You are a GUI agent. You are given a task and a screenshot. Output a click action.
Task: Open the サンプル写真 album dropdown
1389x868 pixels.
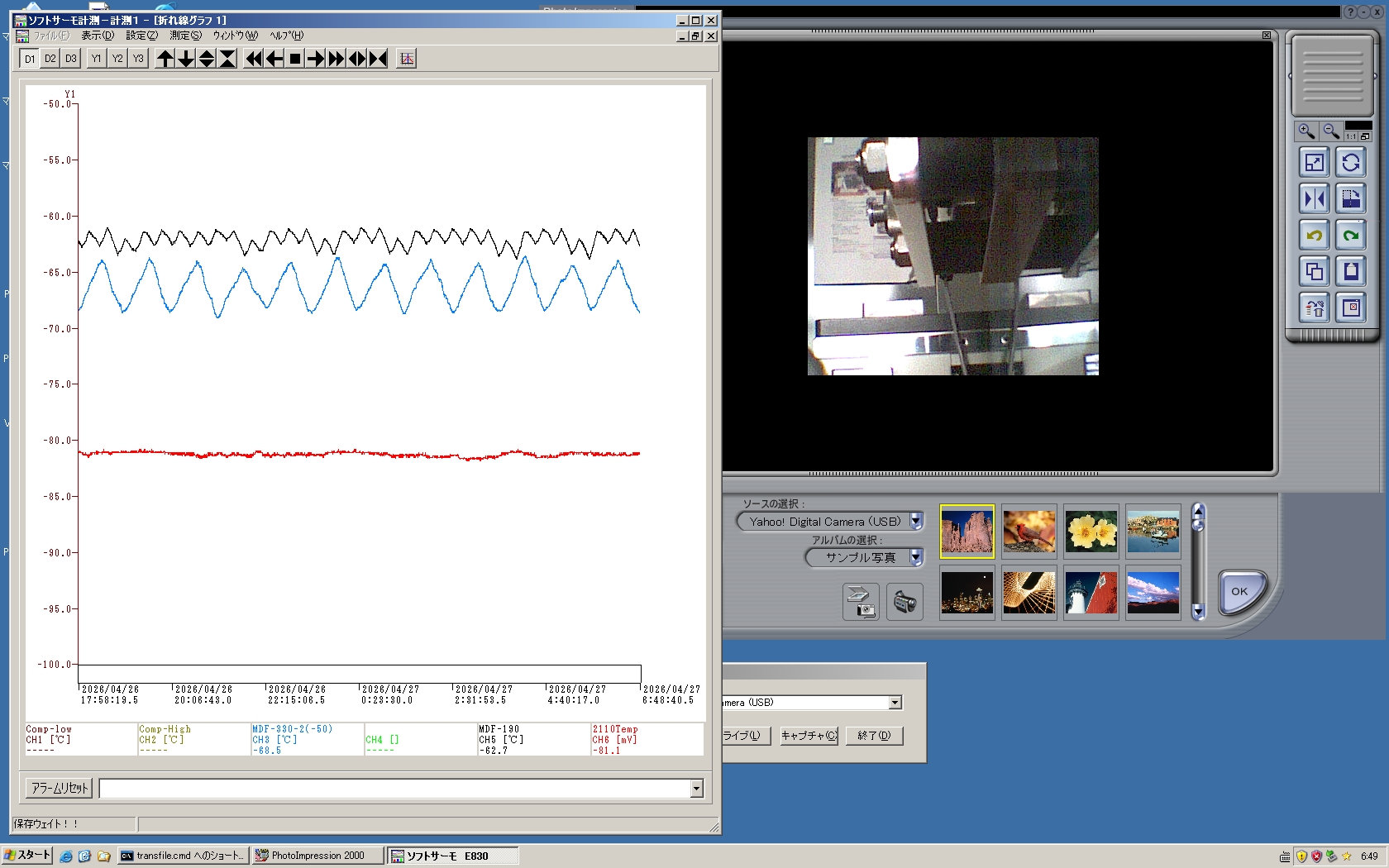coord(916,557)
